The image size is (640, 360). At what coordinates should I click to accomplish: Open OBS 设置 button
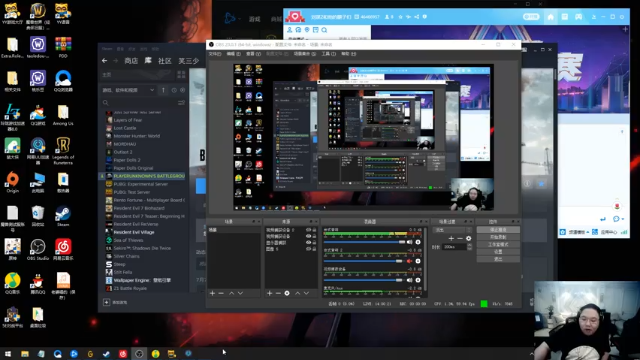[x=498, y=252]
